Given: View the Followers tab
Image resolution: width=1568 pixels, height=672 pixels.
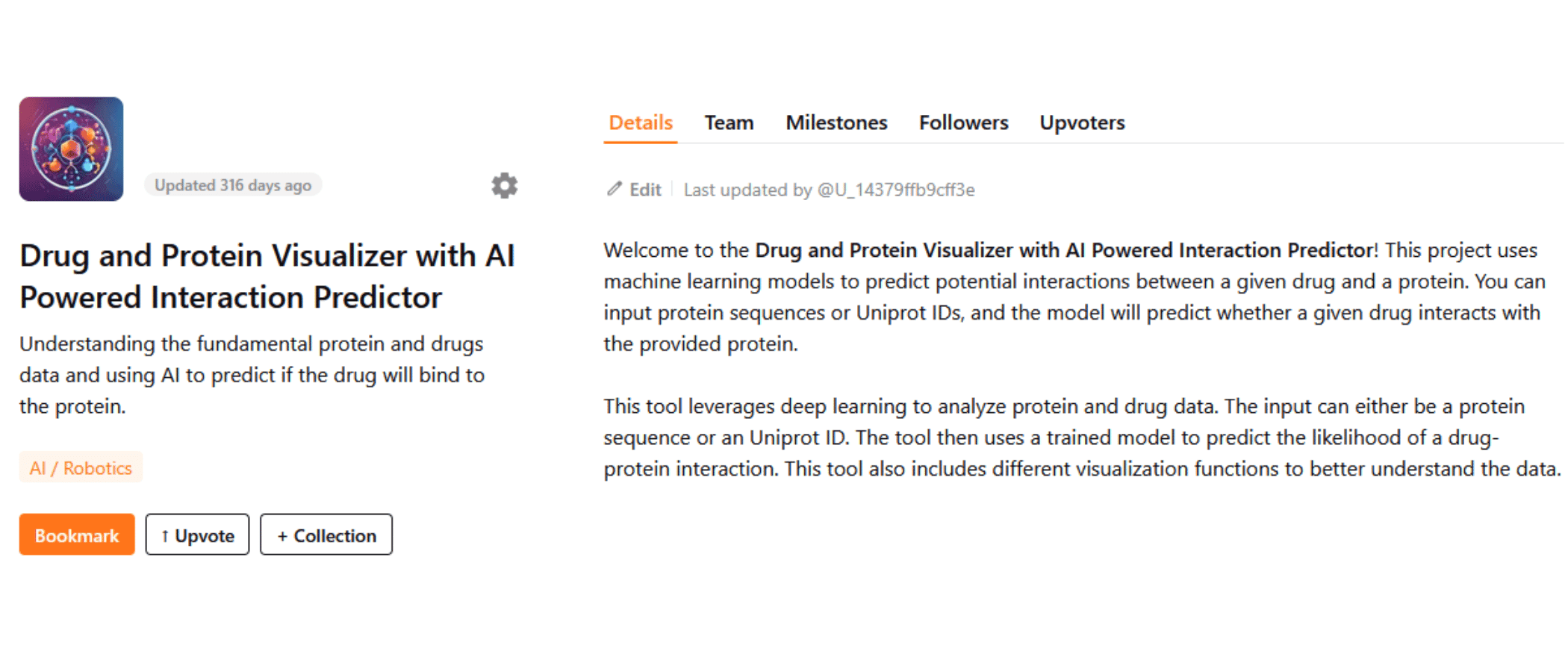Looking at the screenshot, I should (x=963, y=122).
